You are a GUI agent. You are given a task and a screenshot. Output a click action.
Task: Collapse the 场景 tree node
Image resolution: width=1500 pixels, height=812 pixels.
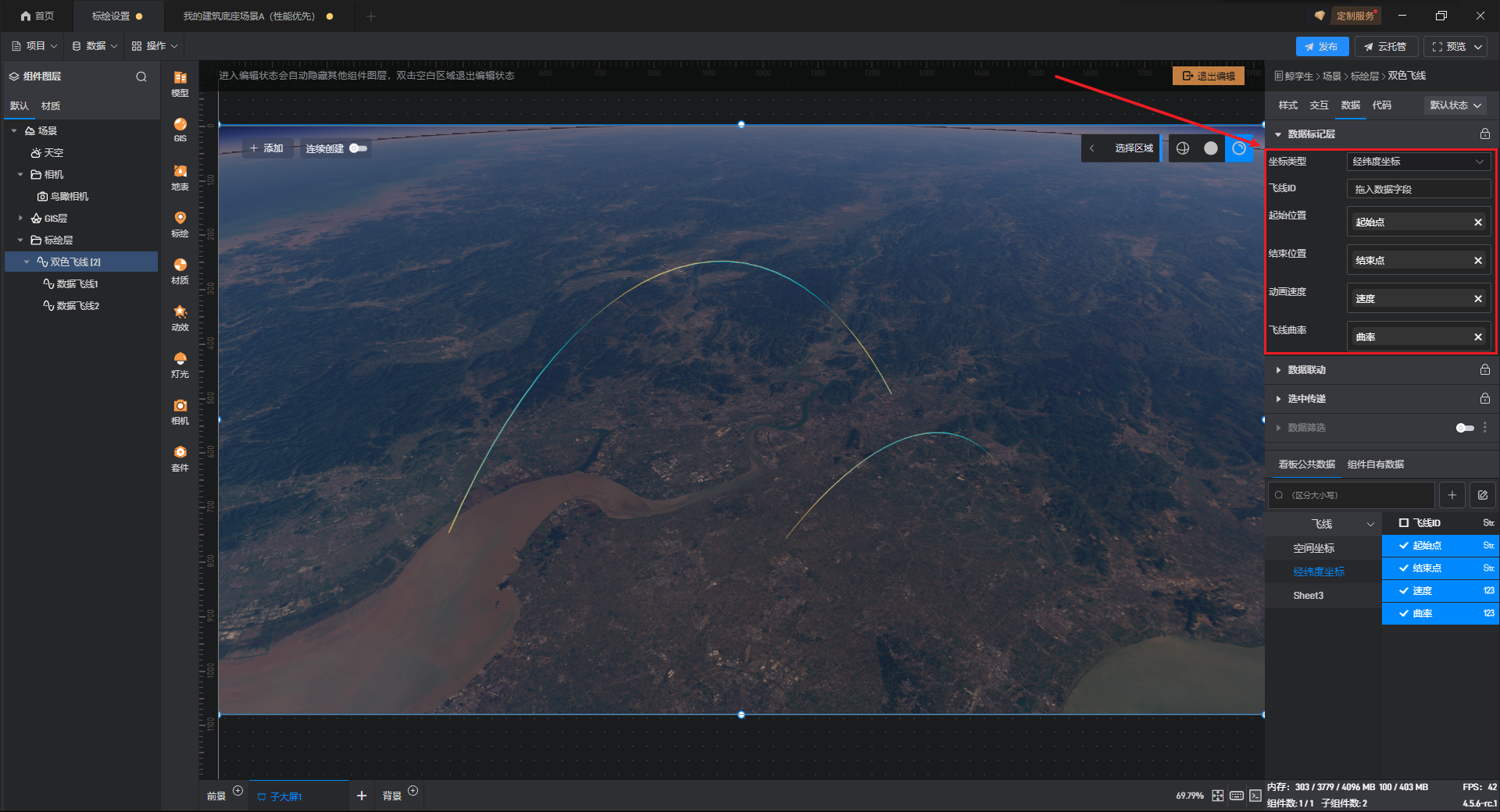tap(14, 131)
